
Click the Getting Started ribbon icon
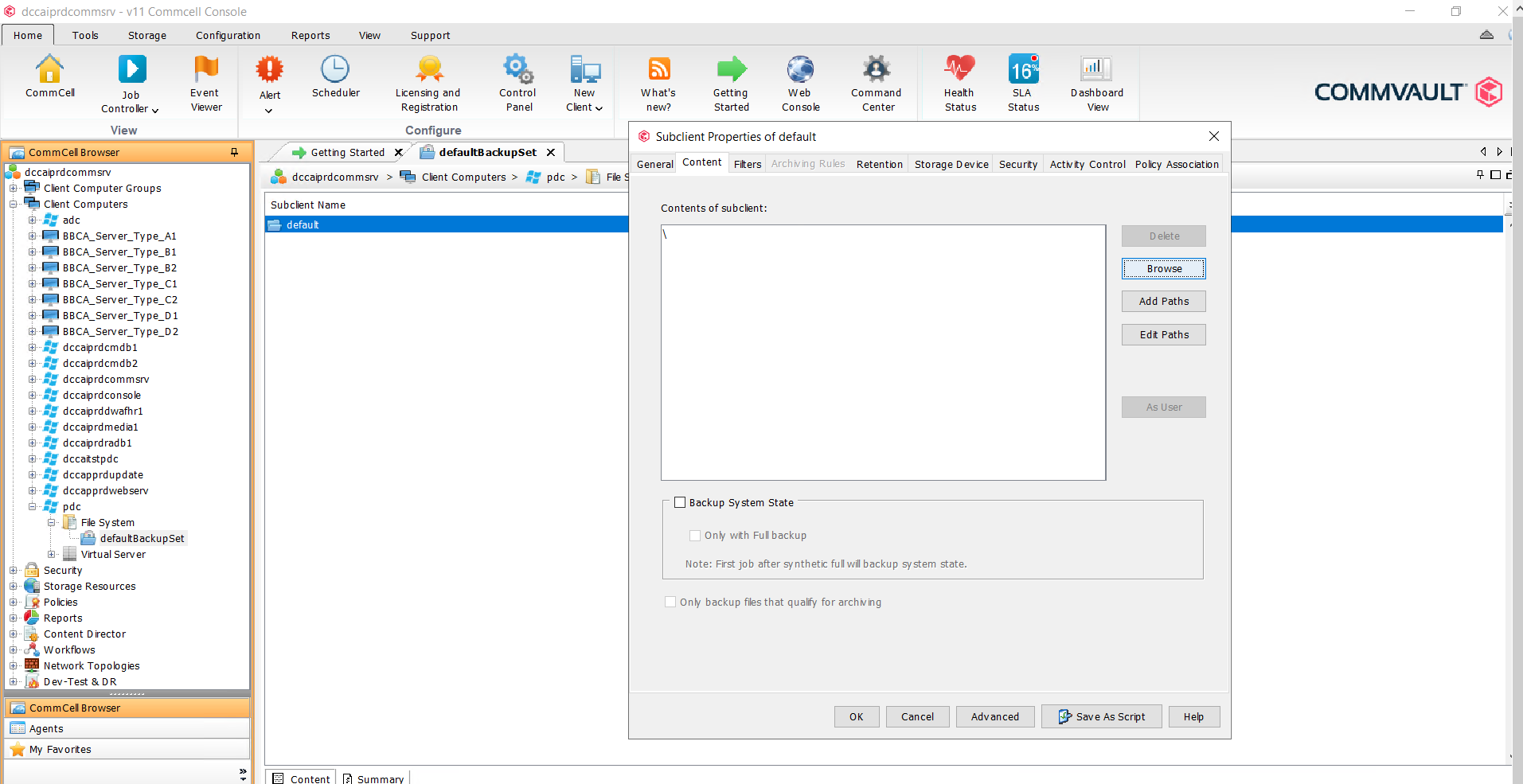coord(731,84)
